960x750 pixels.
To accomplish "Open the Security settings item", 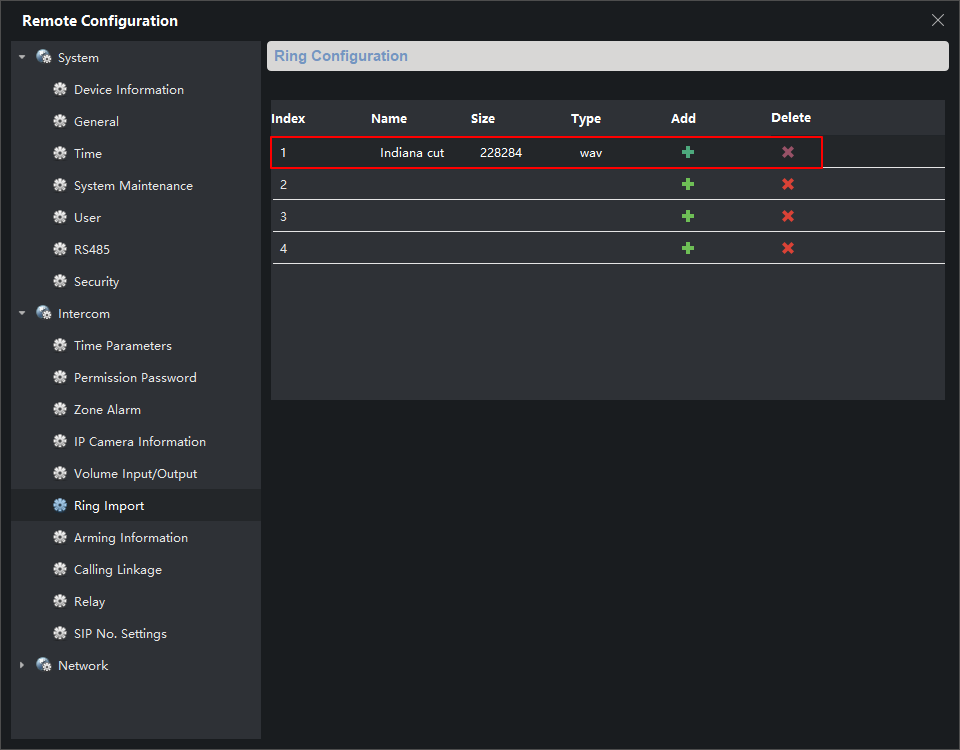I will (x=96, y=282).
